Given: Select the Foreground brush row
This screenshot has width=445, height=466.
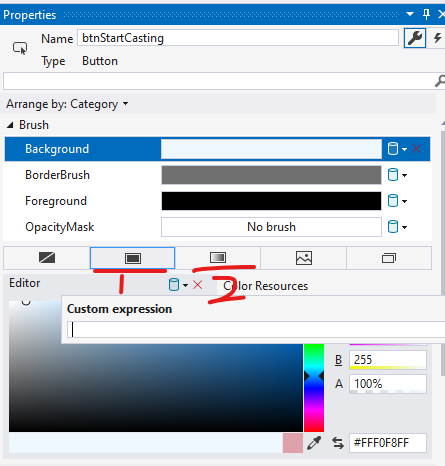Looking at the screenshot, I should tap(217, 201).
